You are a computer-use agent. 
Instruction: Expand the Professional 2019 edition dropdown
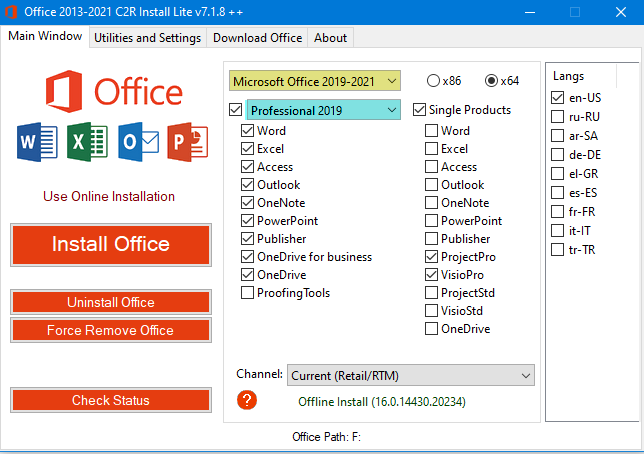tap(323, 110)
